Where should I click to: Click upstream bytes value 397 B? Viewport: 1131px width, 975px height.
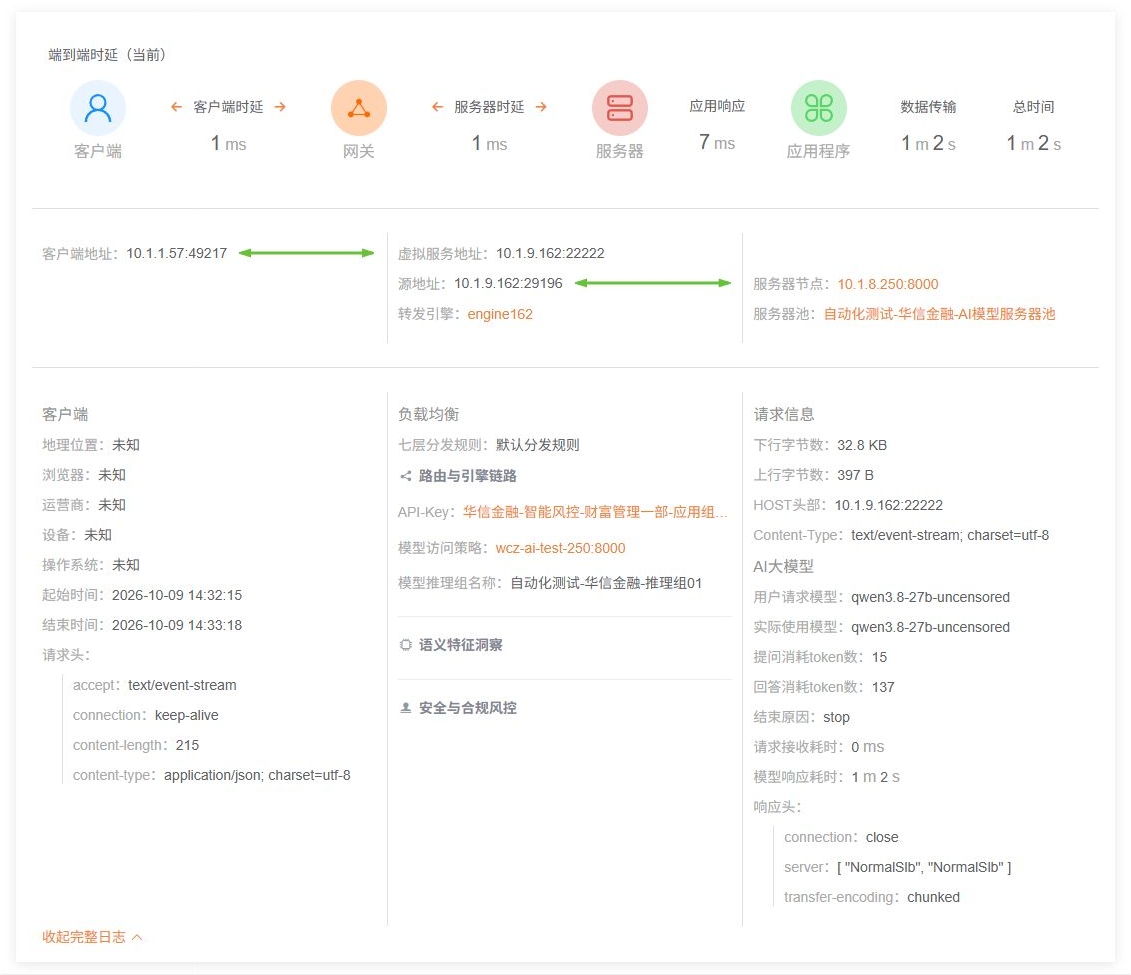point(855,475)
